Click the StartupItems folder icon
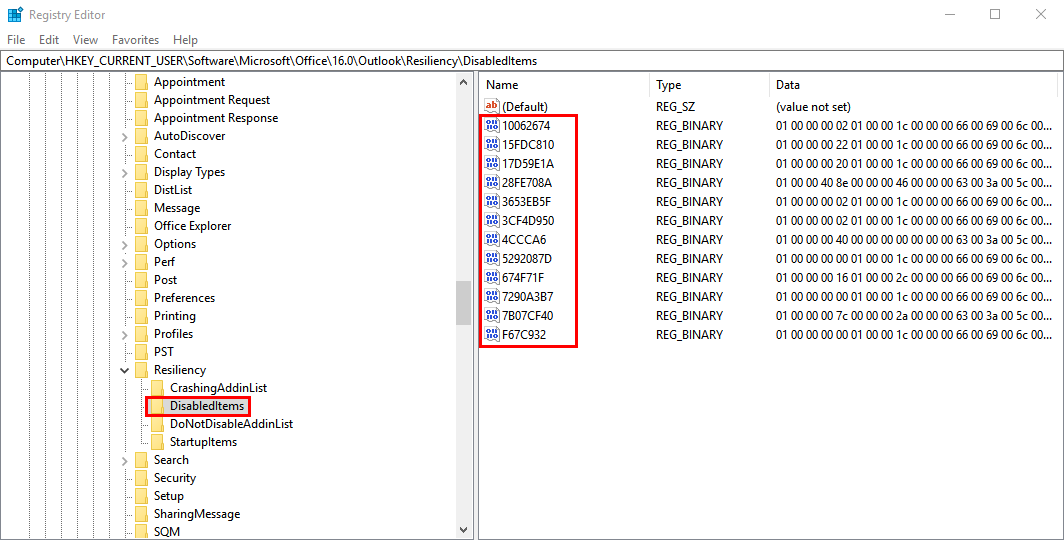Image resolution: width=1064 pixels, height=540 pixels. point(157,442)
